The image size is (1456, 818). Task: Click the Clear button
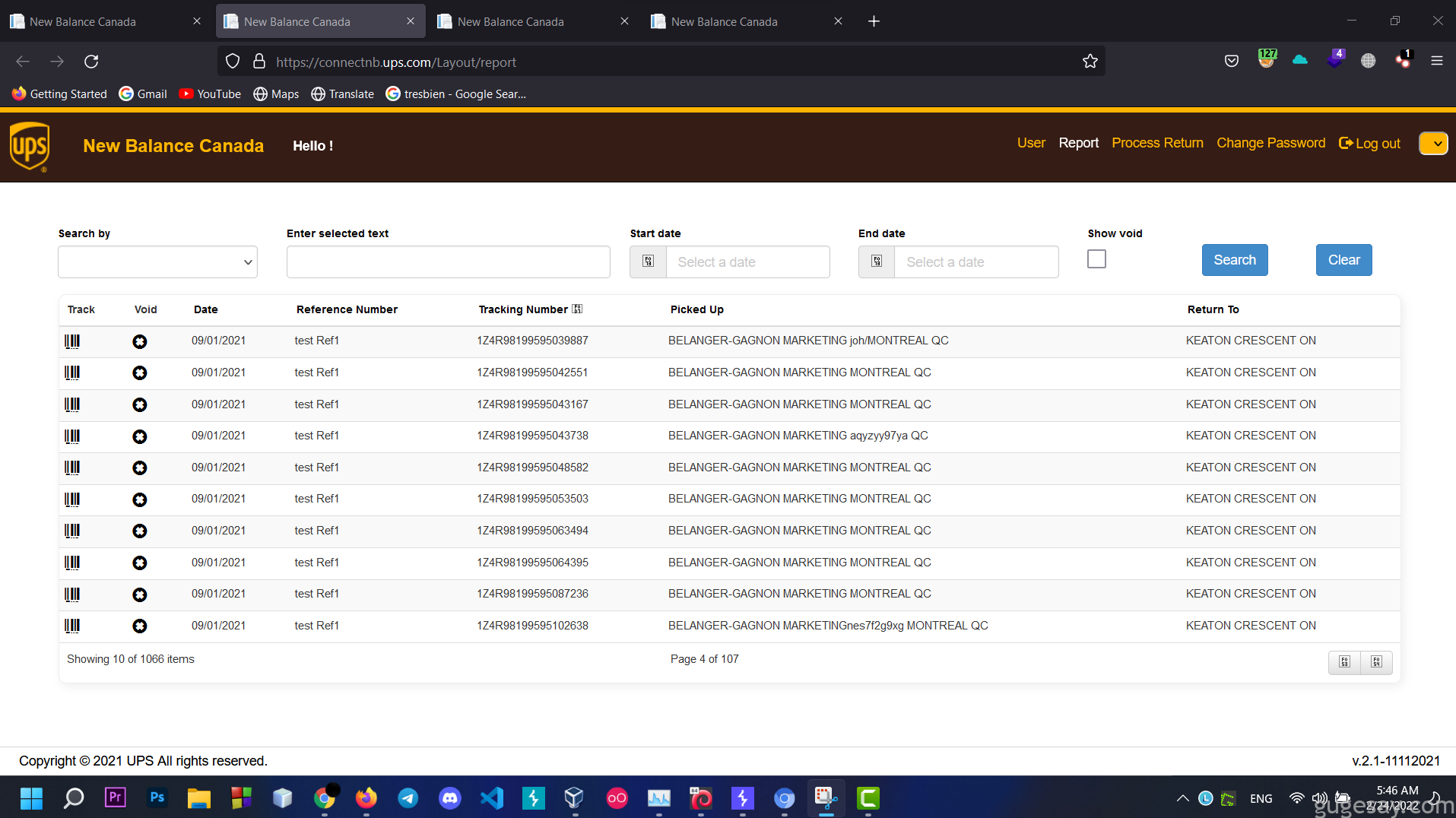tap(1343, 260)
